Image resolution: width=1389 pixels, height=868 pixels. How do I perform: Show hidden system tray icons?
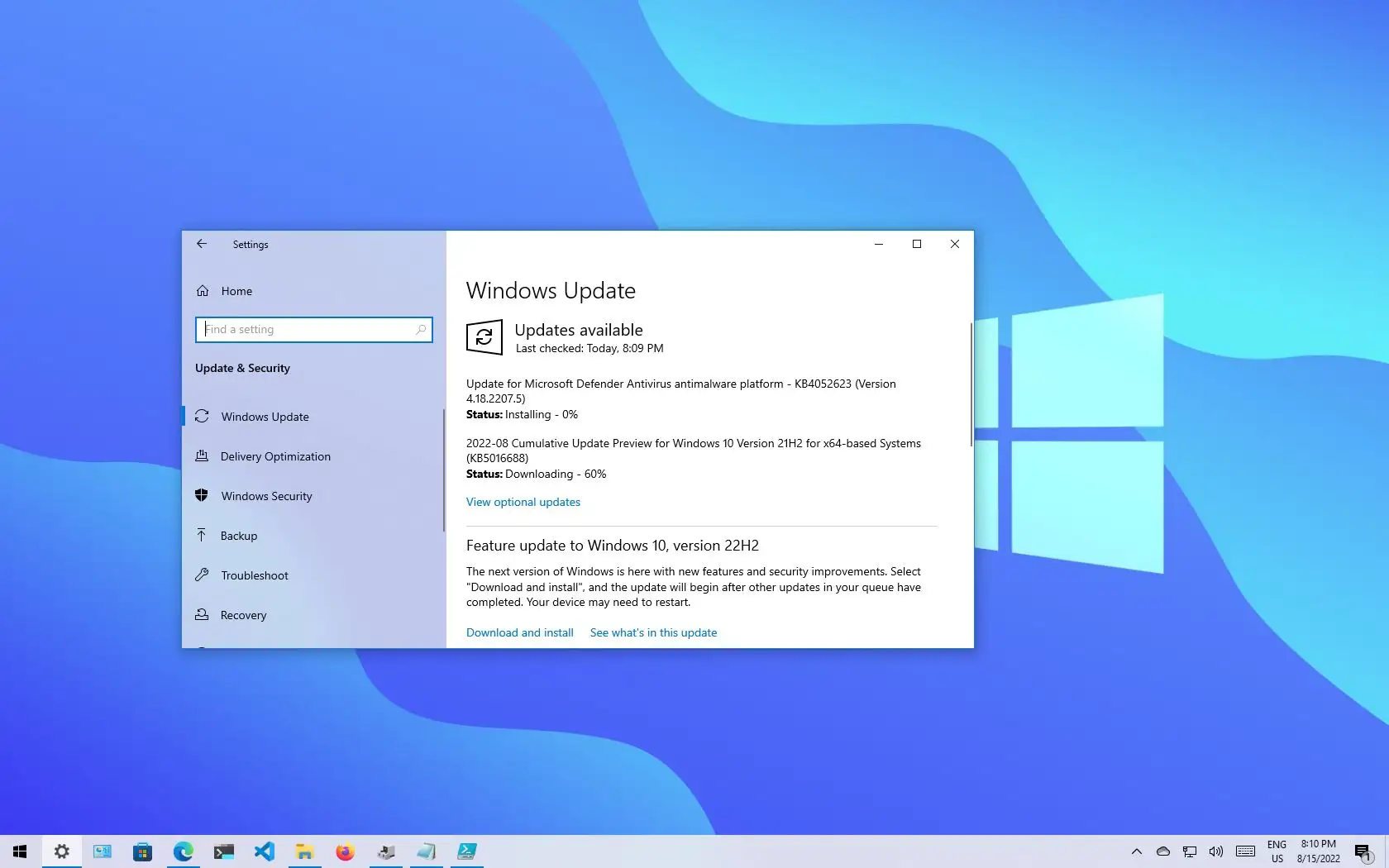point(1137,851)
